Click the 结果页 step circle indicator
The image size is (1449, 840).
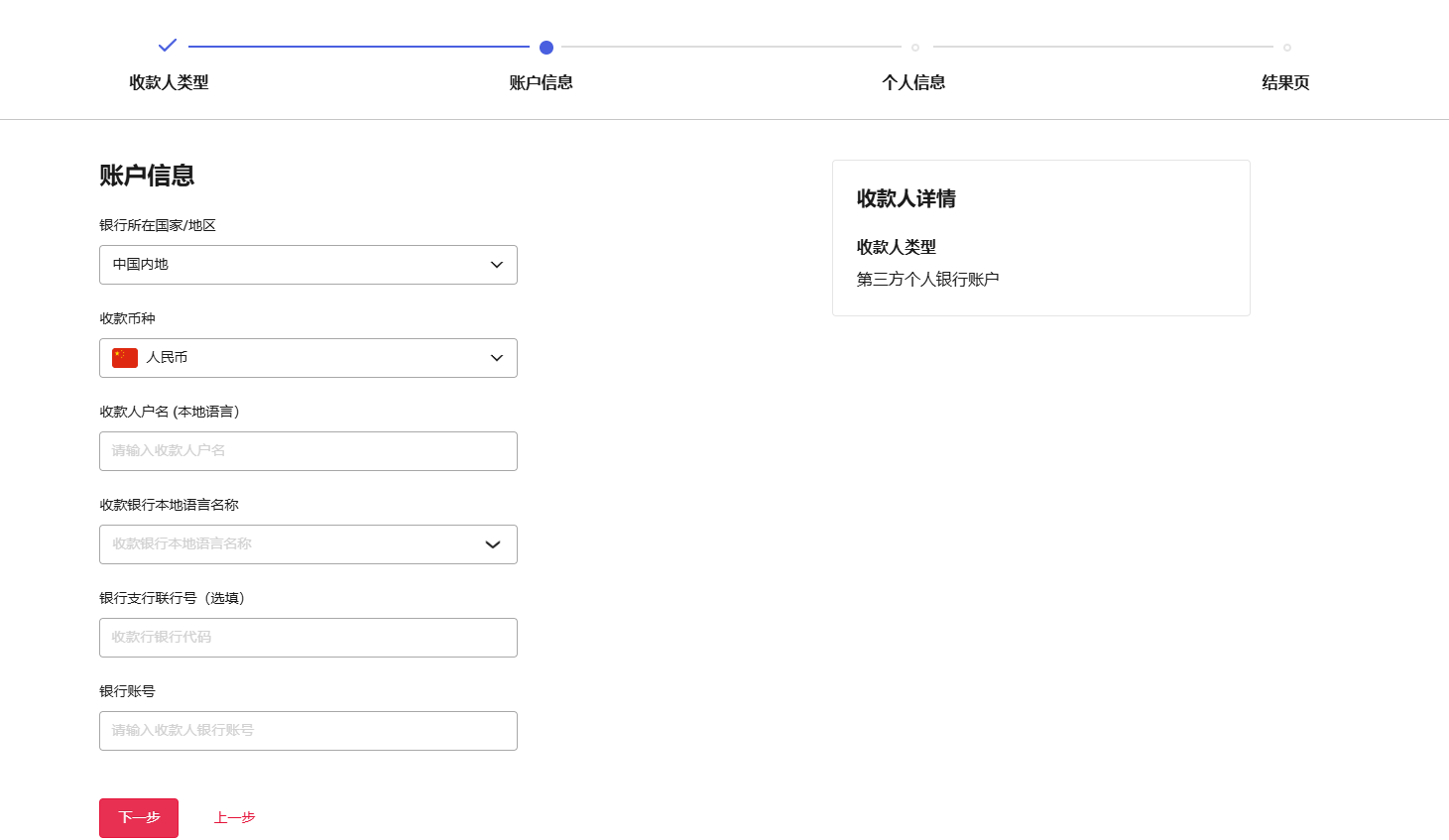1286,48
